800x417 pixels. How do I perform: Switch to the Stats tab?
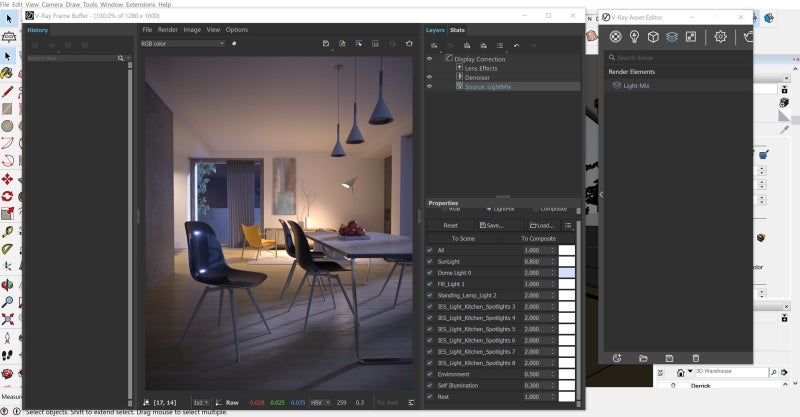tap(457, 30)
